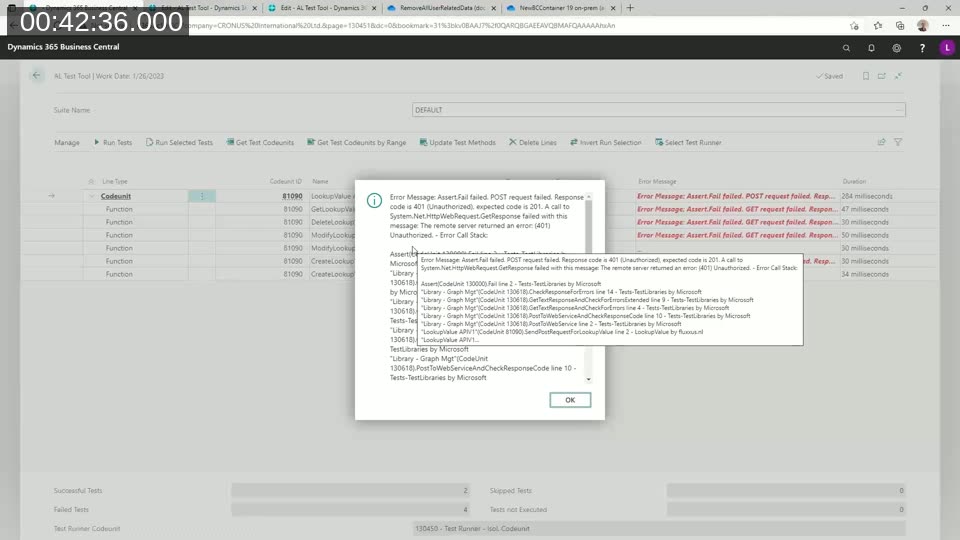
Task: Sort by the Line Type column header
Action: (114, 182)
